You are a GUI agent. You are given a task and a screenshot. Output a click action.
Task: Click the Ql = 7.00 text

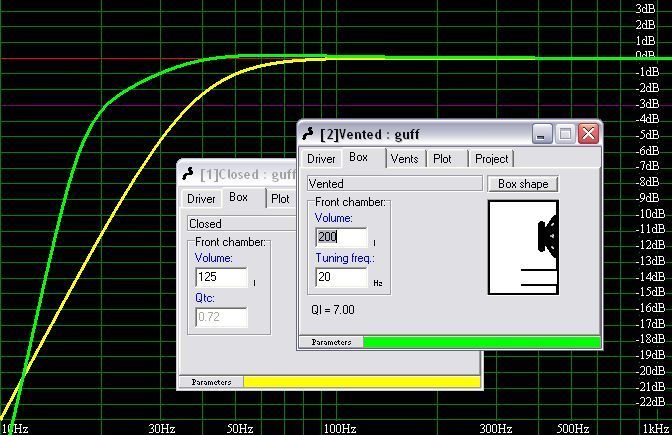tap(333, 310)
